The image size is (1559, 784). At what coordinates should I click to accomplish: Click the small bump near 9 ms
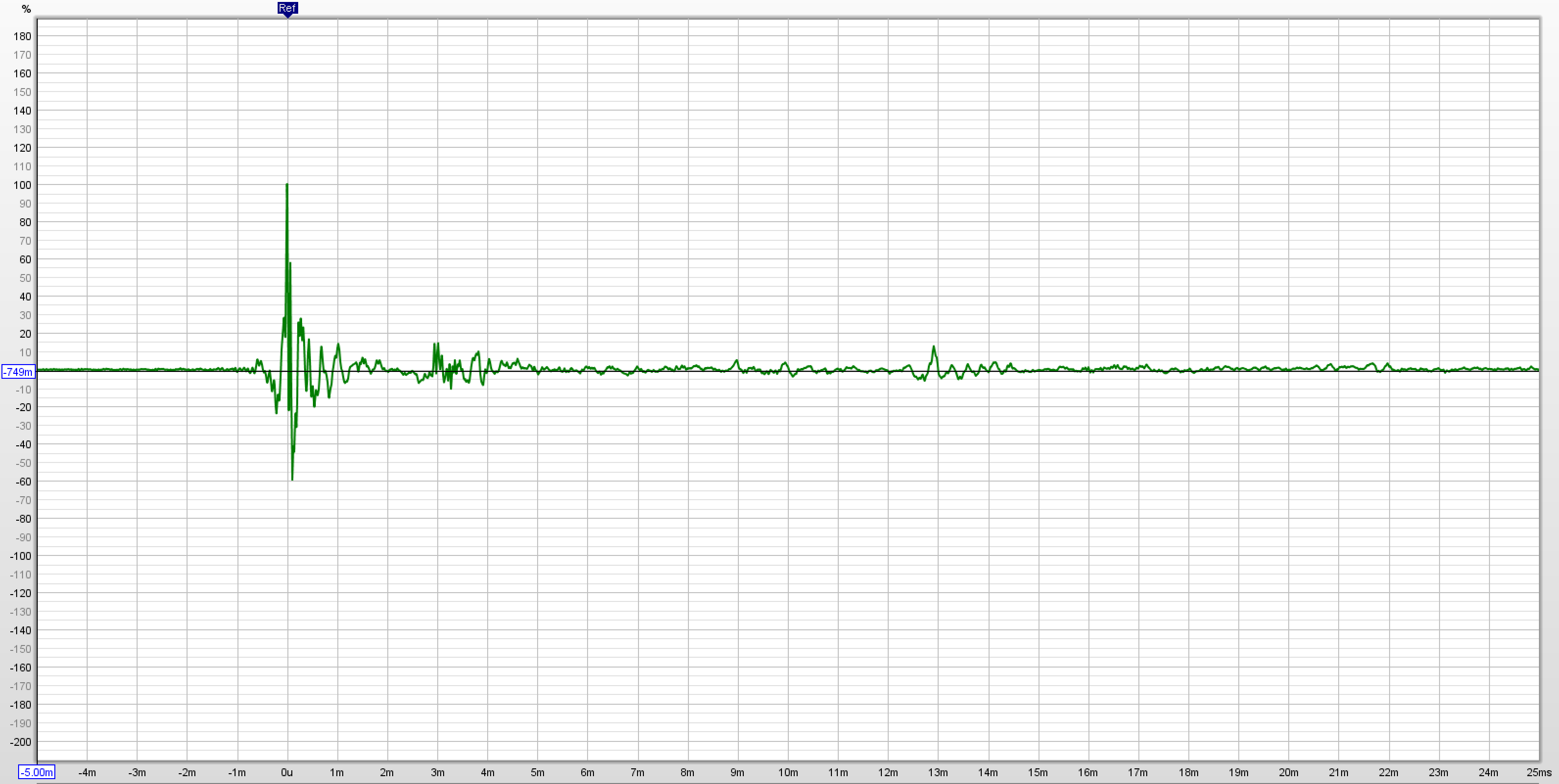[736, 361]
